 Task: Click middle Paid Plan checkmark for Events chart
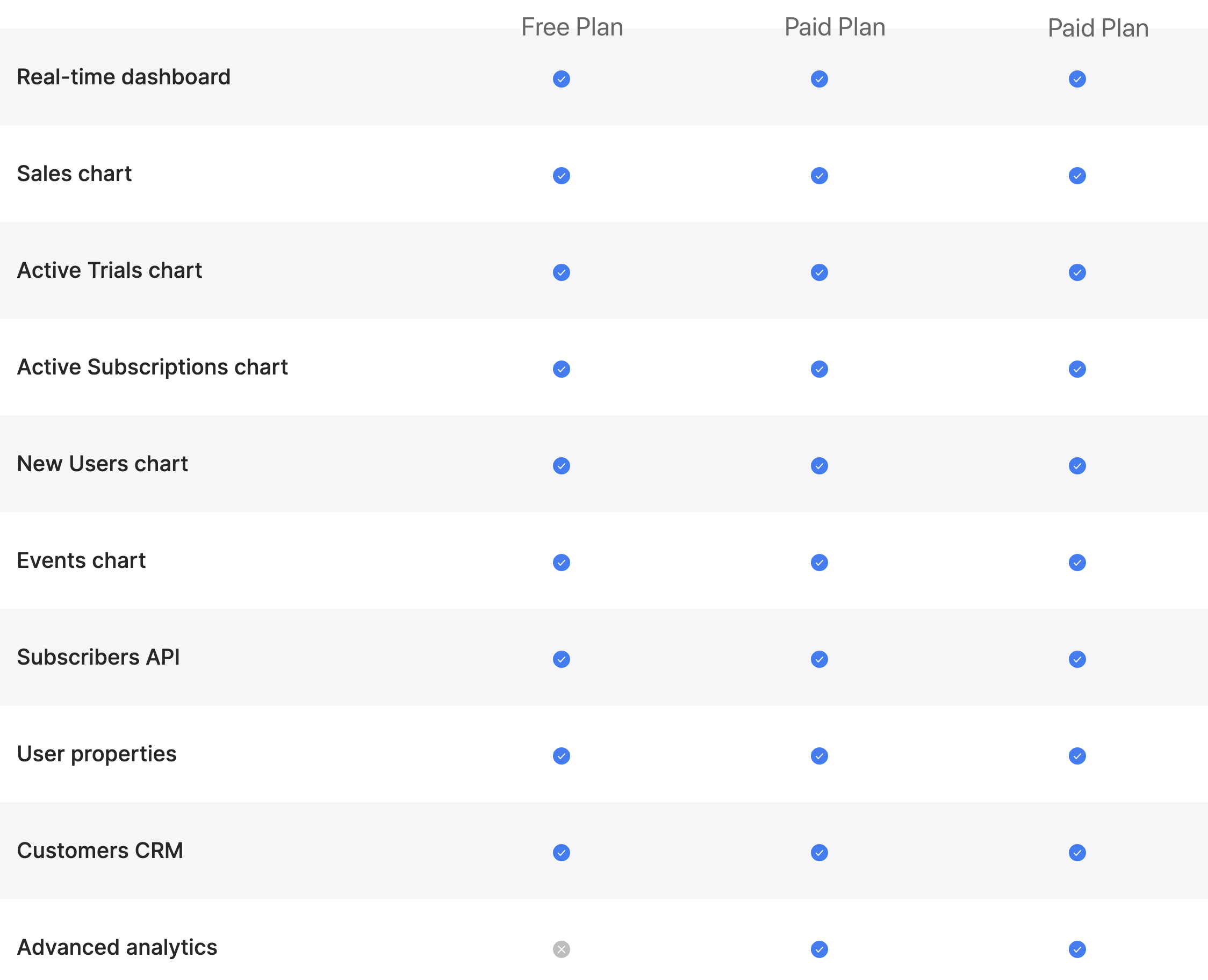pos(819,562)
